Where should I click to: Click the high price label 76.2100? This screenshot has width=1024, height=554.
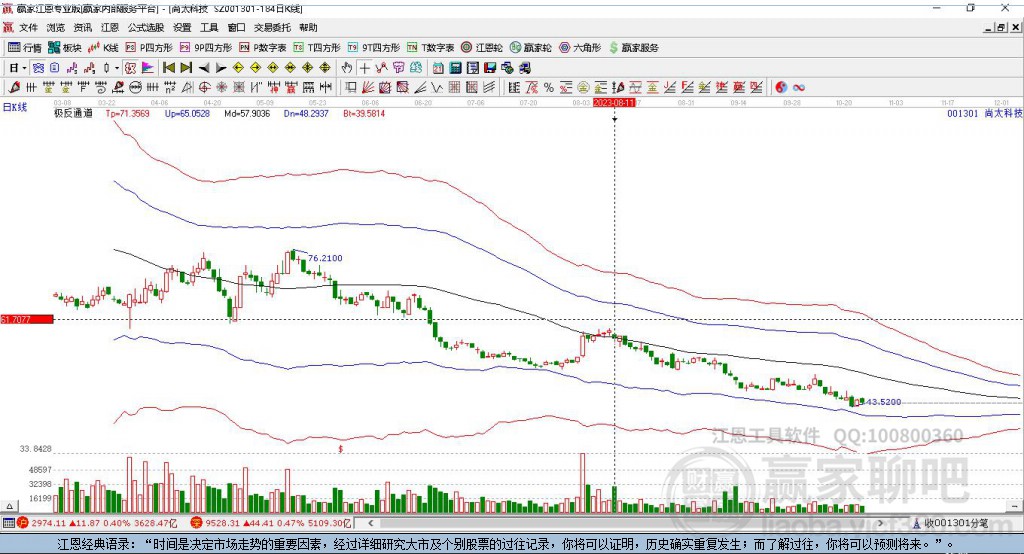[x=325, y=258]
